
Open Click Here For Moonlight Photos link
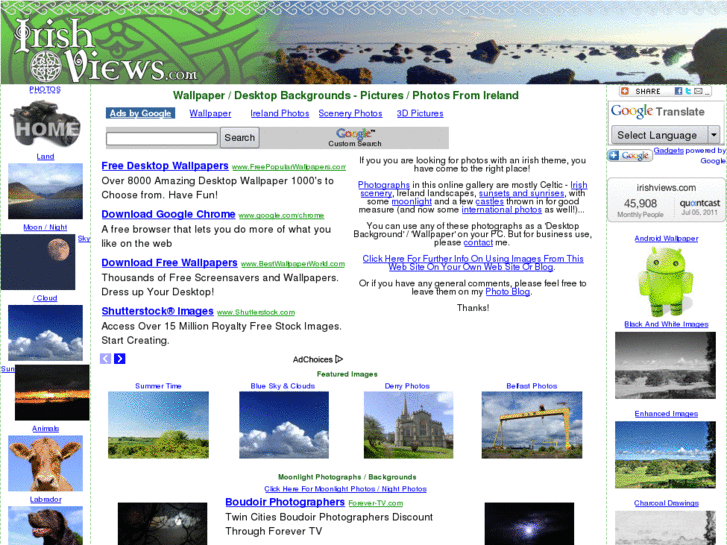click(345, 489)
